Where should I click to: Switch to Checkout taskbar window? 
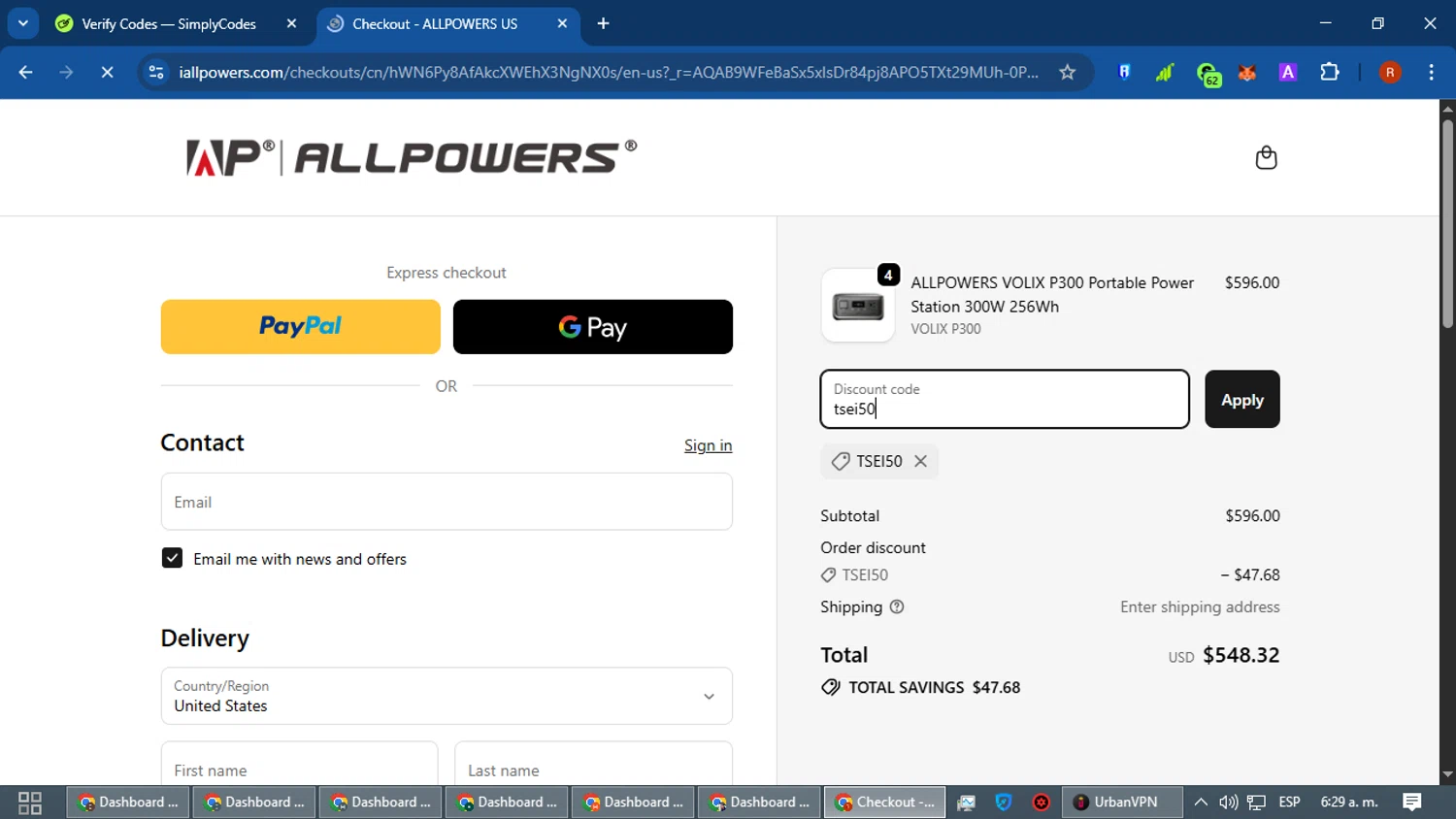click(884, 803)
